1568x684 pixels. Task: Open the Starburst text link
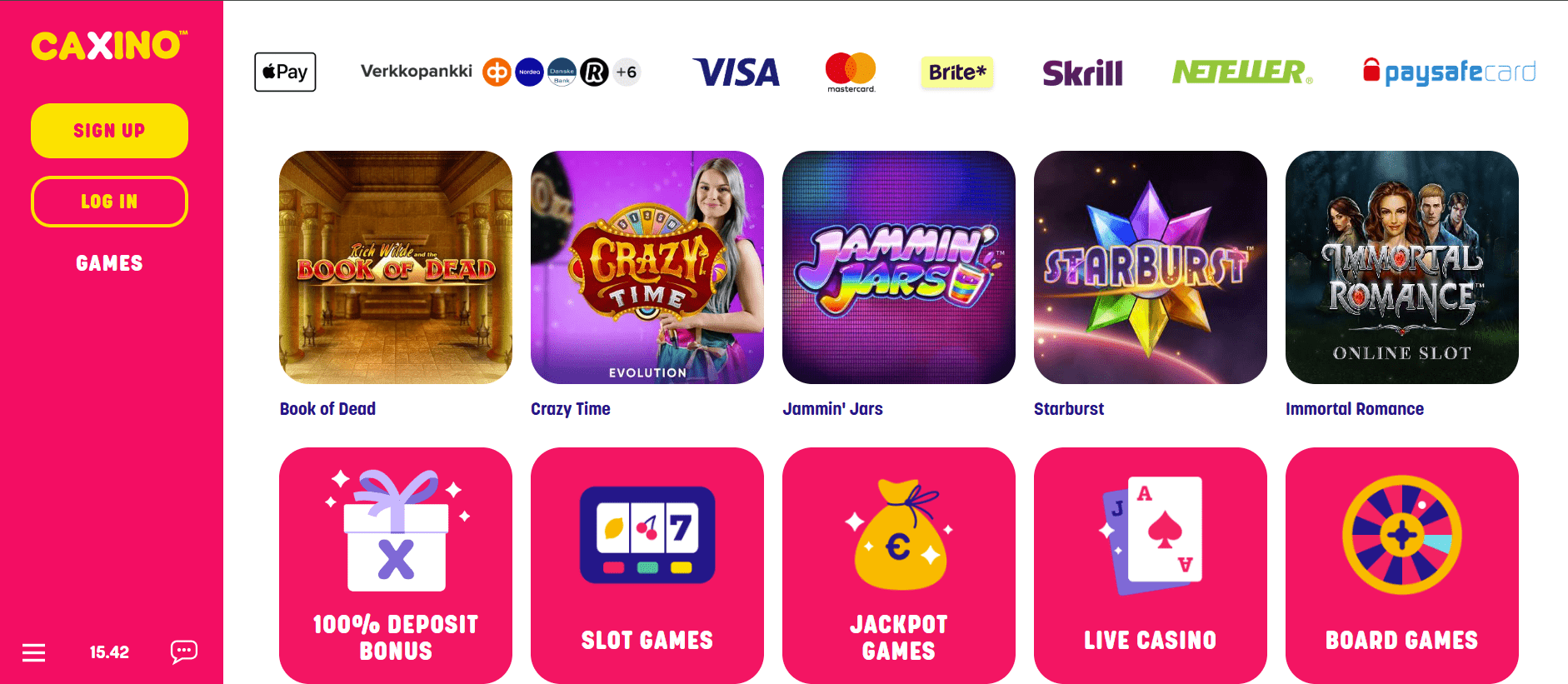pos(1069,409)
